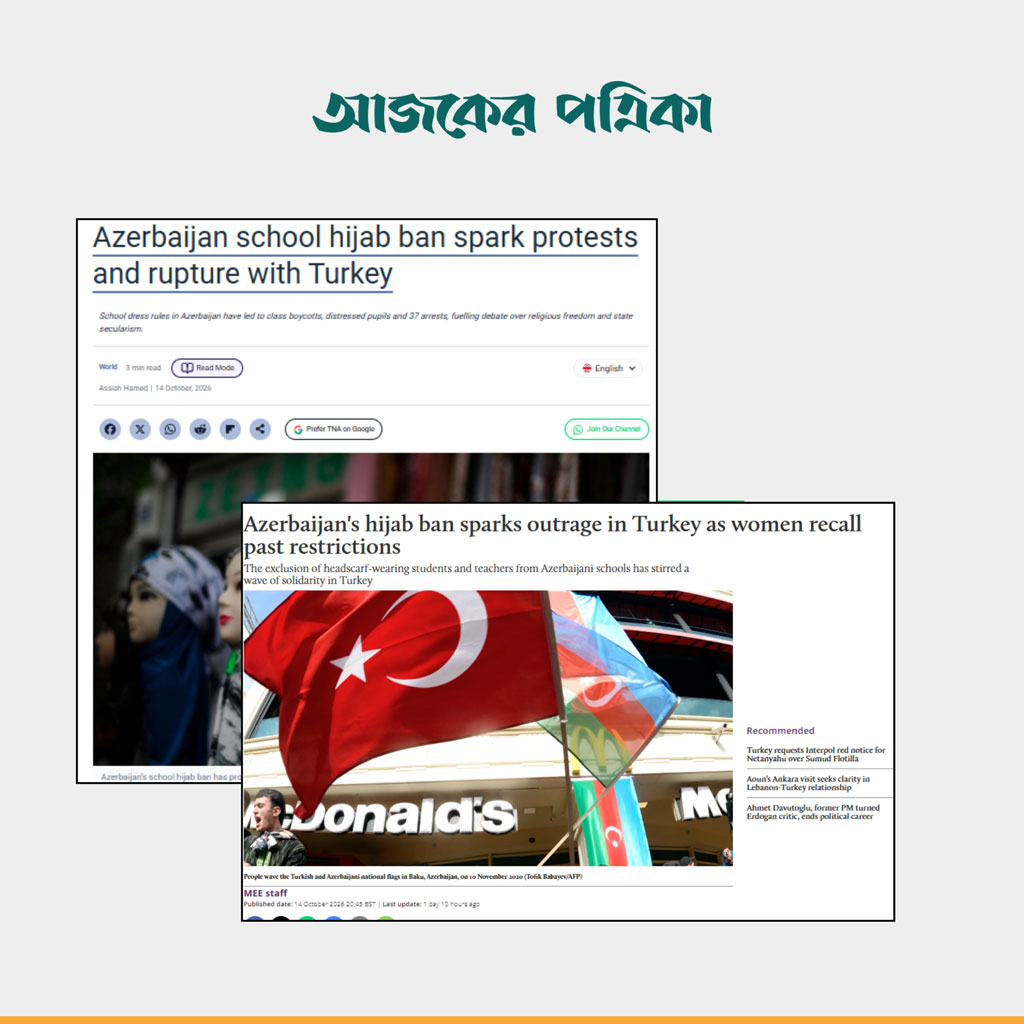
Task: Share the article via WhatsApp icon
Action: click(170, 429)
